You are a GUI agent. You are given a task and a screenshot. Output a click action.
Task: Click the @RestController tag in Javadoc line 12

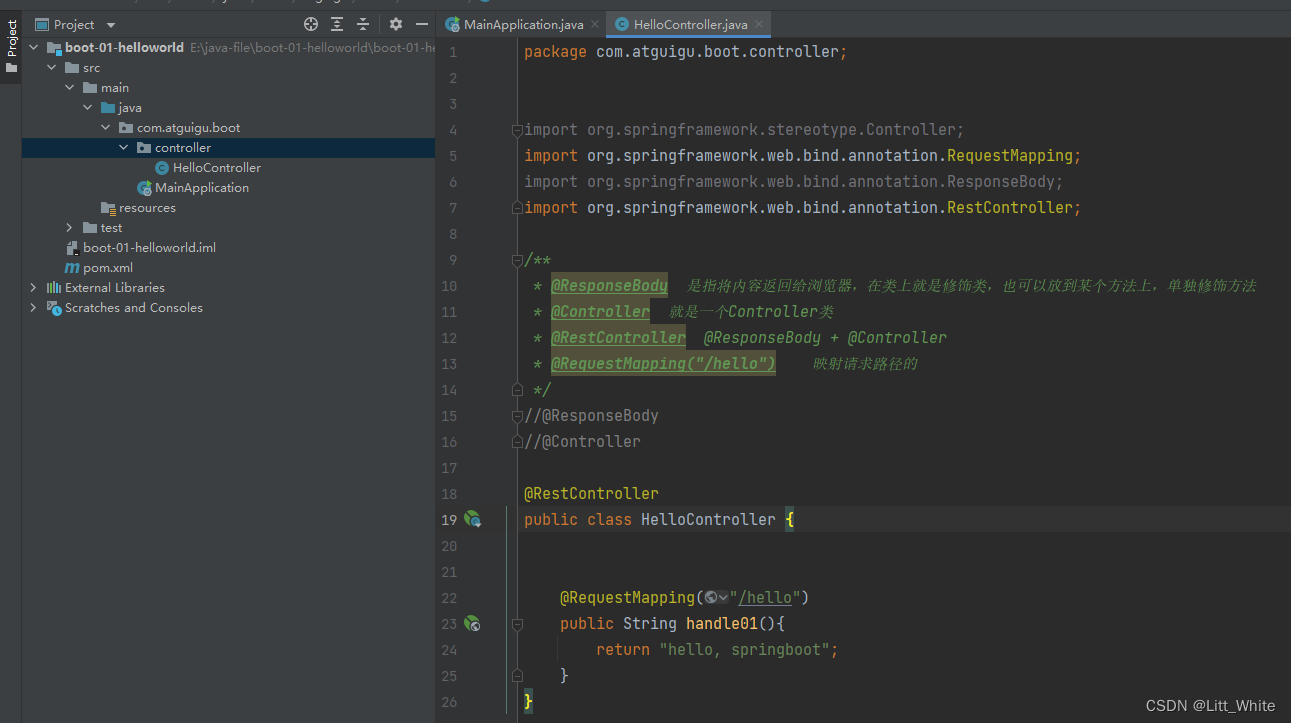point(618,337)
